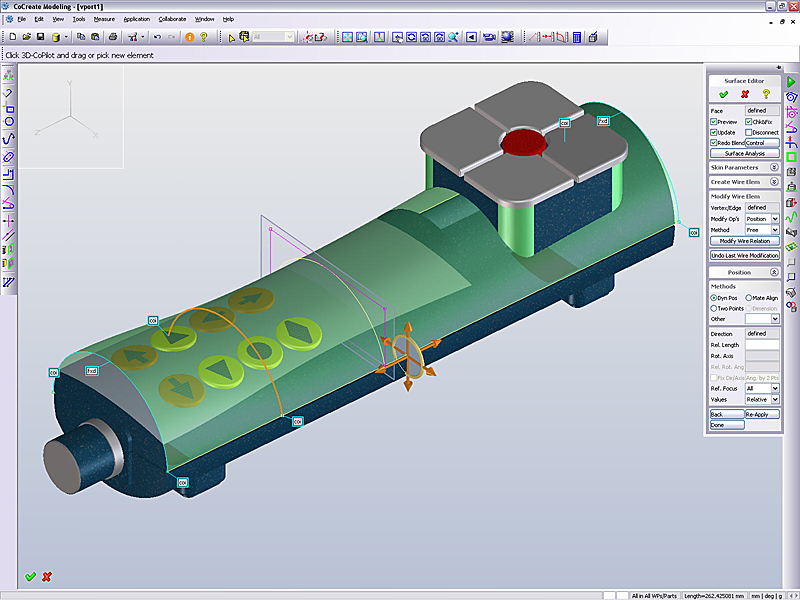Toggle the Preview checkbox
This screenshot has width=800, height=600.
pos(714,121)
